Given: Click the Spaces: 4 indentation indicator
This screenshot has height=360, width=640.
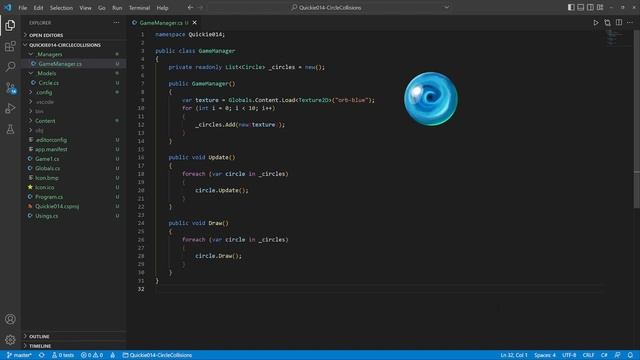Looking at the screenshot, I should (545, 355).
